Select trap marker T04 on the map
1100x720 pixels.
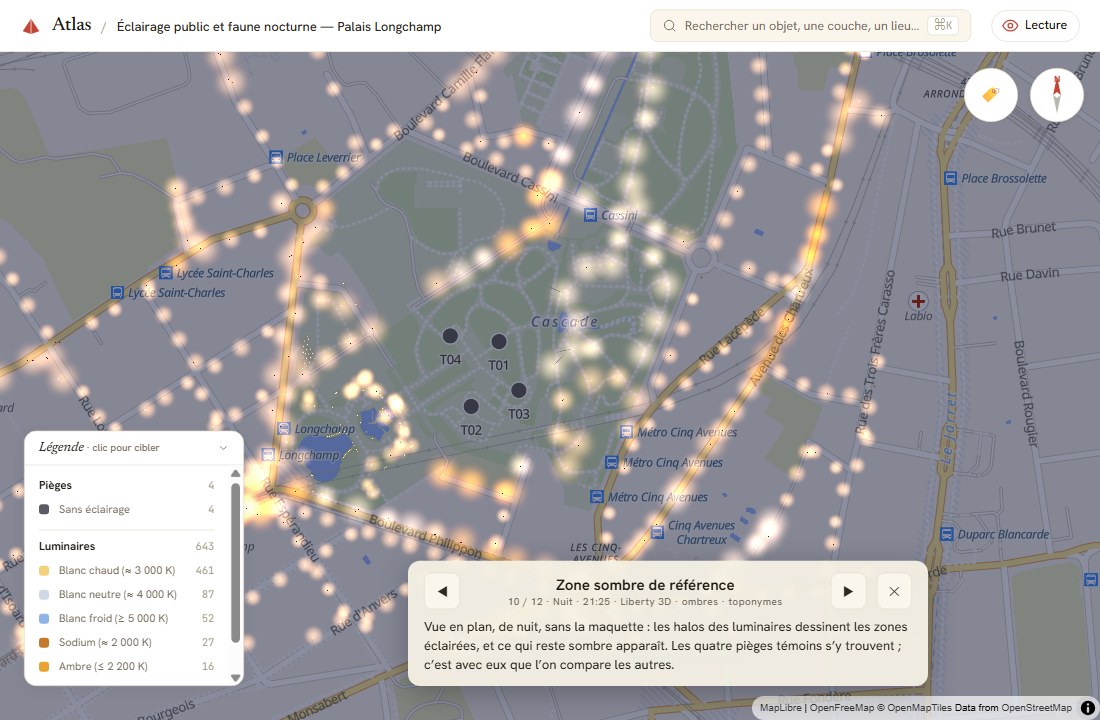click(450, 335)
